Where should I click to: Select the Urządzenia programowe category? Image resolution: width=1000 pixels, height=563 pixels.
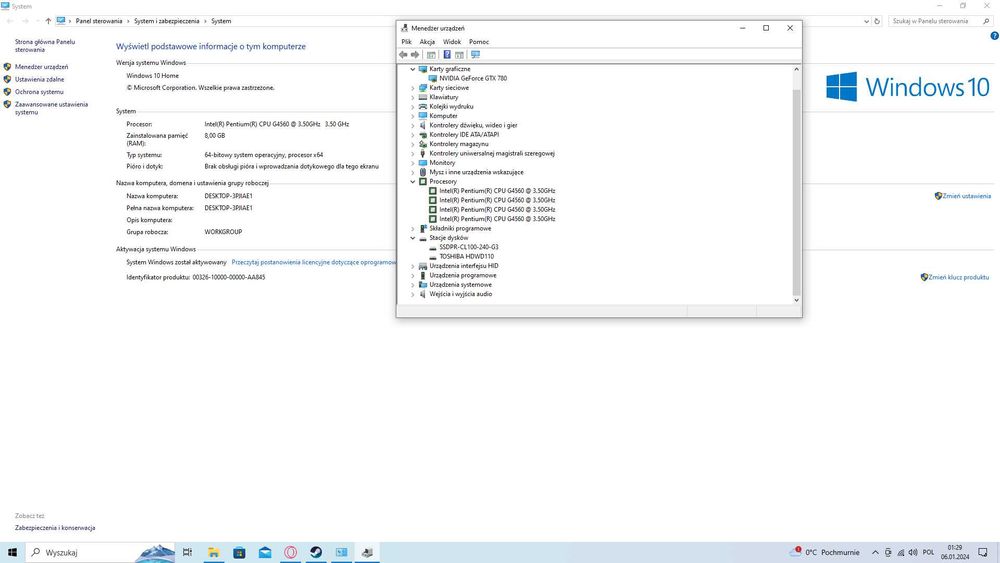point(462,275)
